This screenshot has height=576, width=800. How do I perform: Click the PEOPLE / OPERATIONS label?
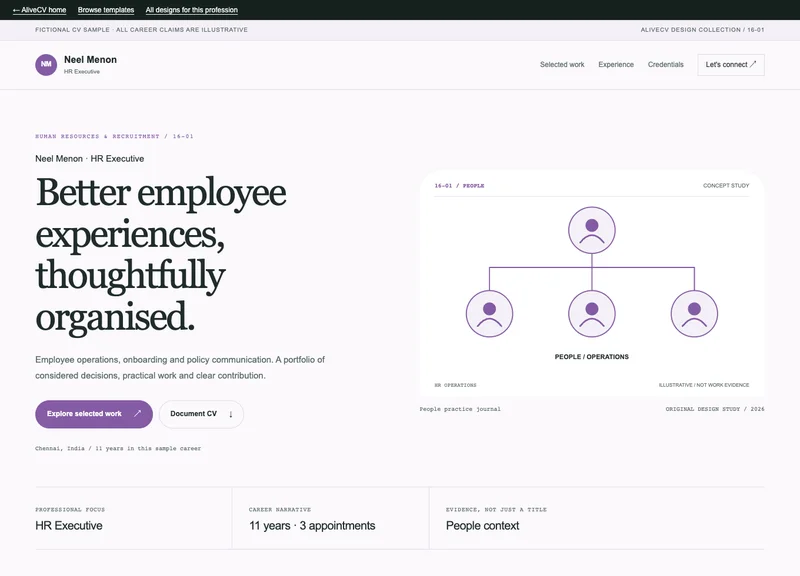[591, 357]
